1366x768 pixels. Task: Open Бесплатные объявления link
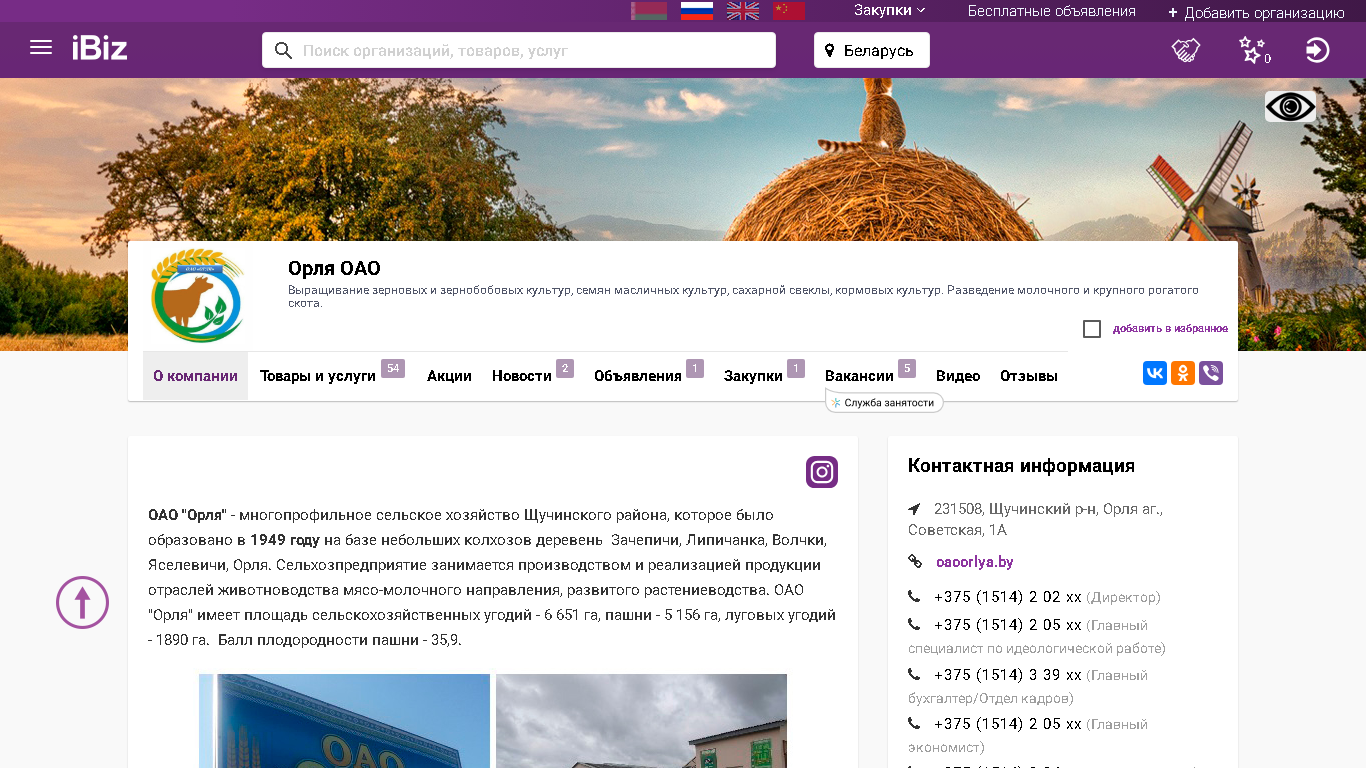coord(1052,11)
